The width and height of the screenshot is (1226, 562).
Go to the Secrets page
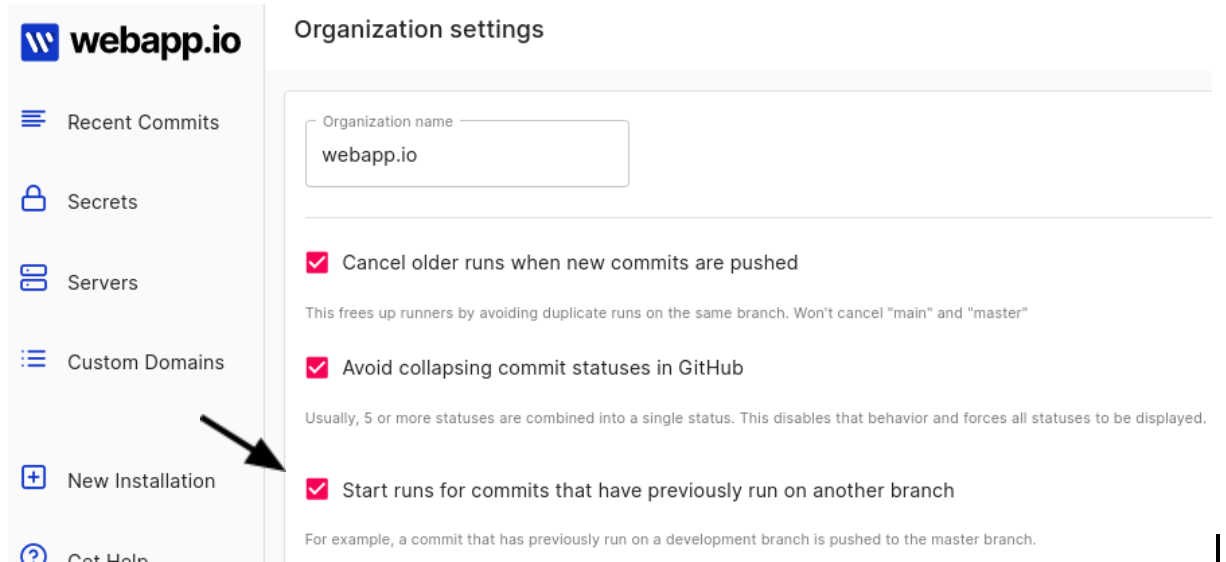(102, 202)
